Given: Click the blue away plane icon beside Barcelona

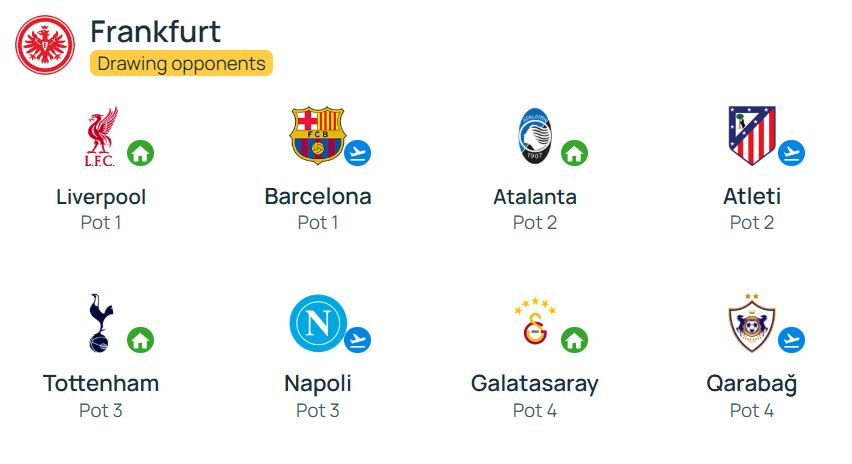Looking at the screenshot, I should point(358,153).
